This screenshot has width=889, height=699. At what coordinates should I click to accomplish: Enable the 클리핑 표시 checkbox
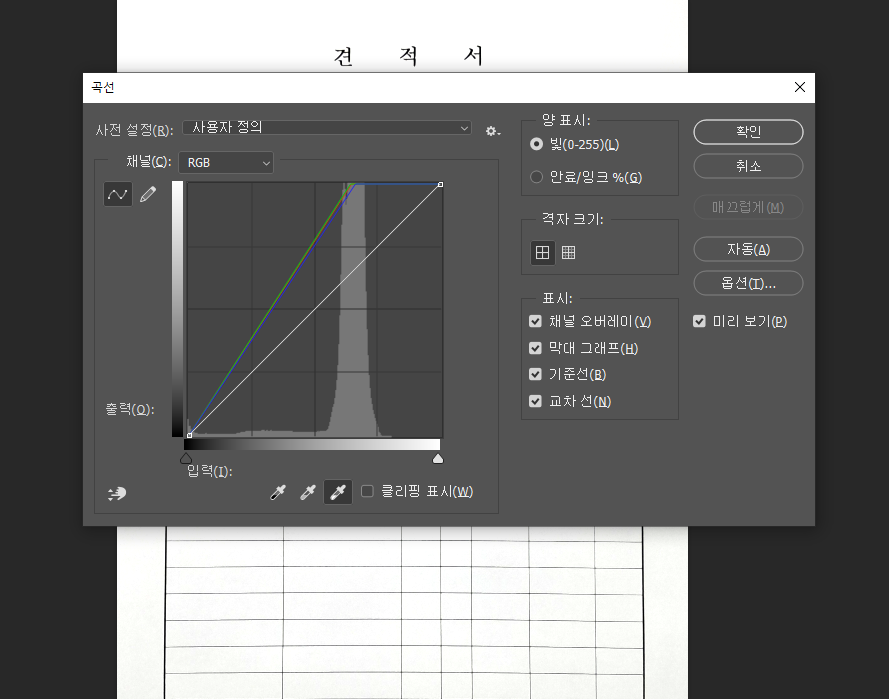(x=367, y=491)
